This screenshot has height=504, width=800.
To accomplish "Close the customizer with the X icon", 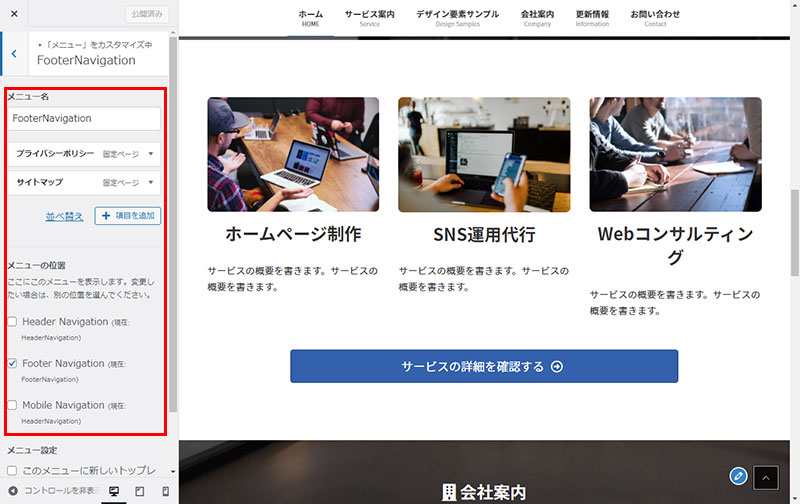I will [x=13, y=14].
